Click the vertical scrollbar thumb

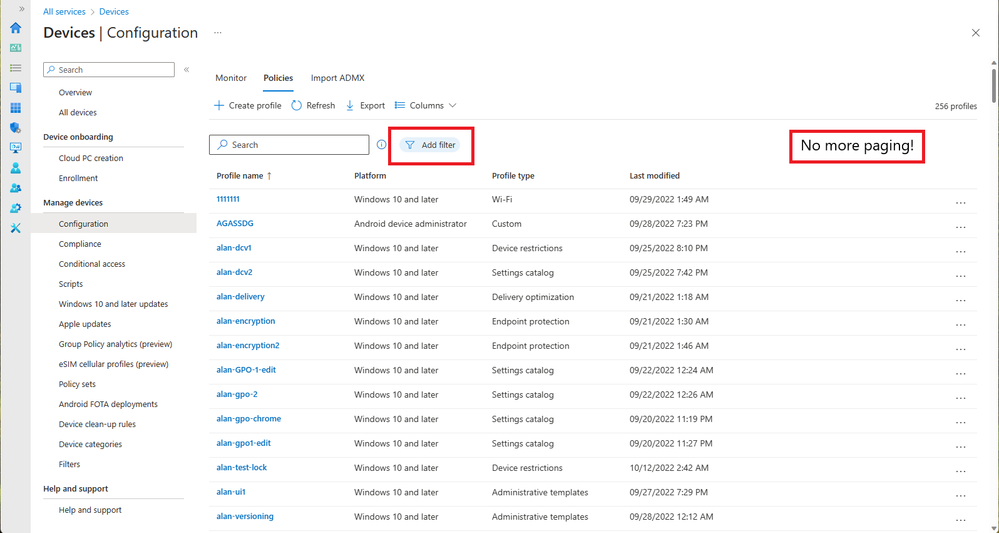click(x=994, y=84)
